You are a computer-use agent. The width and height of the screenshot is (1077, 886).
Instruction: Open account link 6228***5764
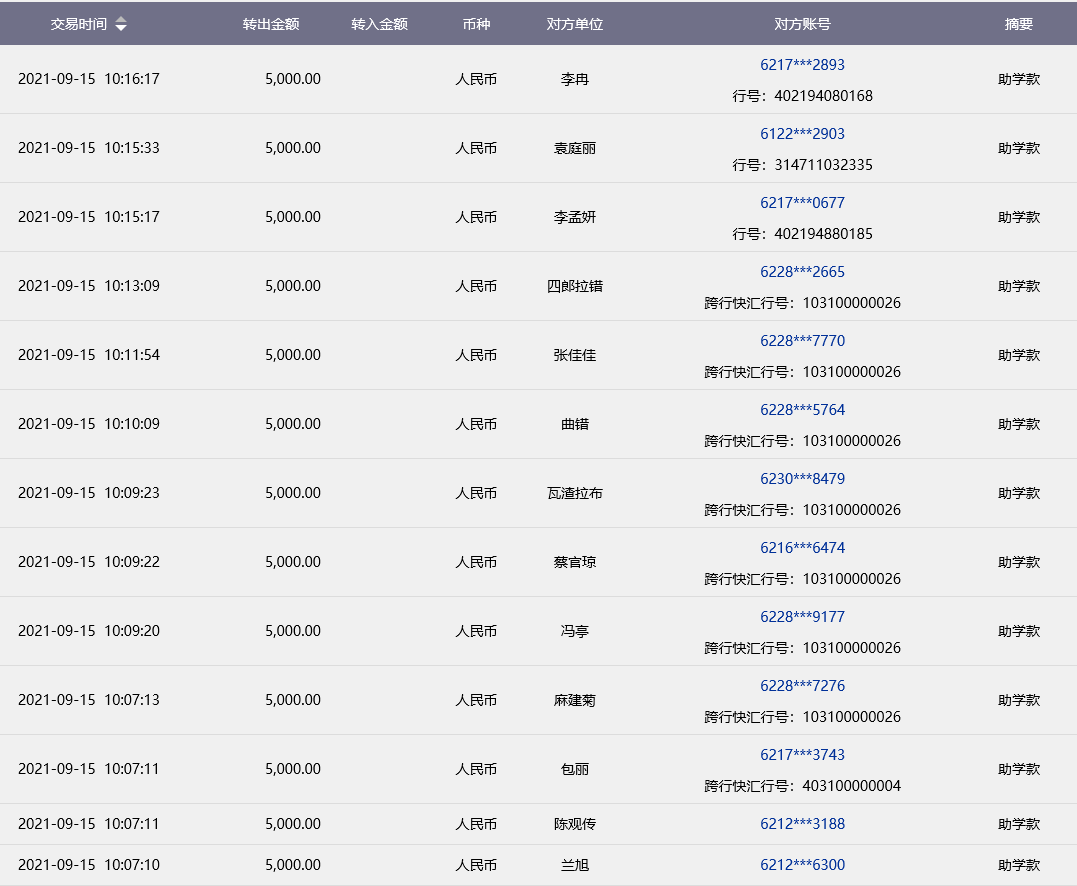click(x=802, y=410)
